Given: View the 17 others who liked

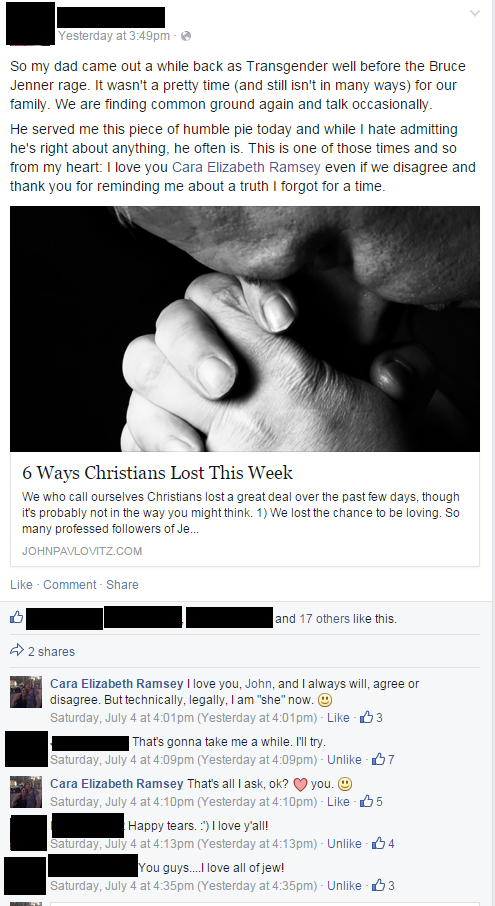Looking at the screenshot, I should 324,618.
